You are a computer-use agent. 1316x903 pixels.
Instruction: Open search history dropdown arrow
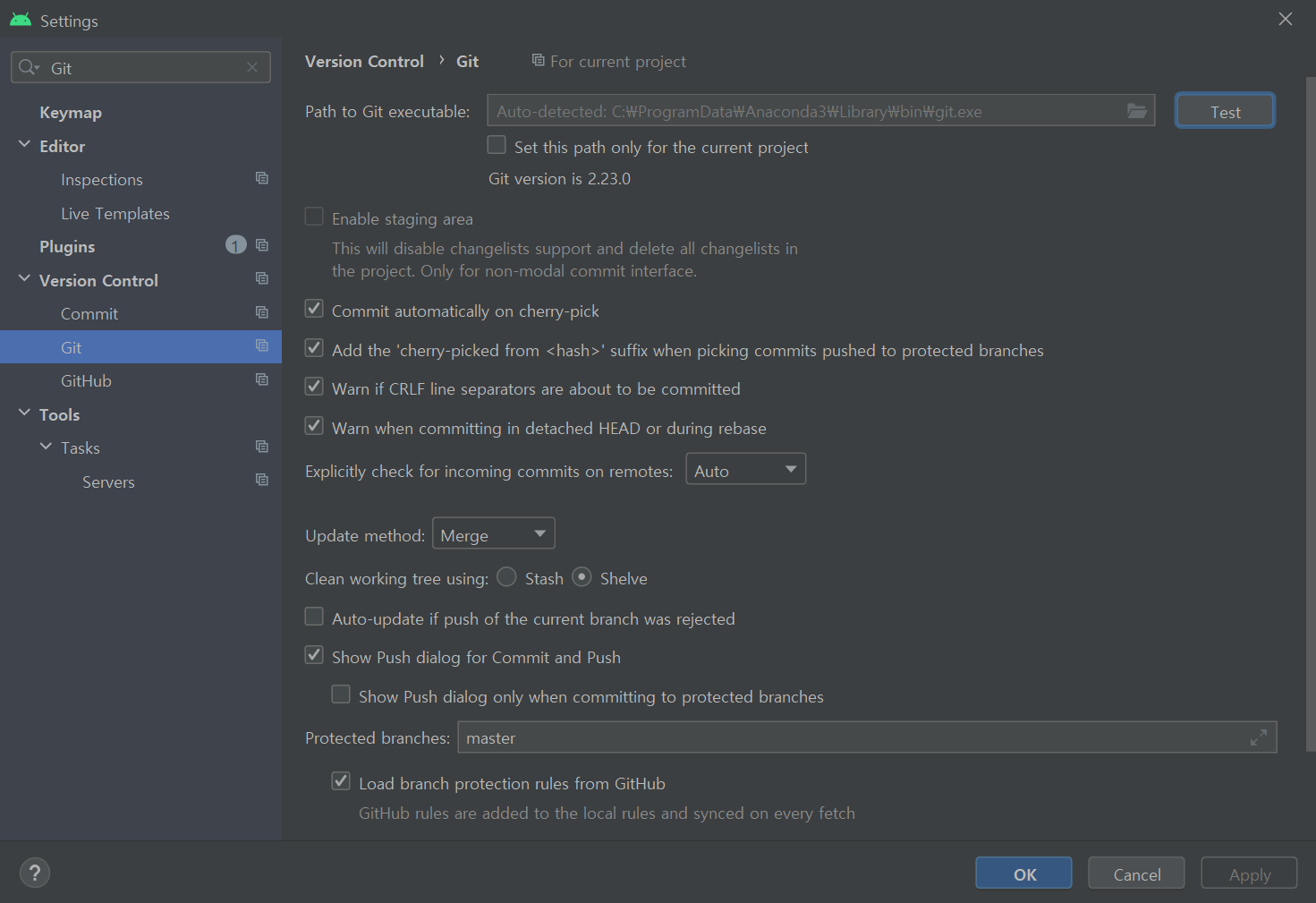37,68
